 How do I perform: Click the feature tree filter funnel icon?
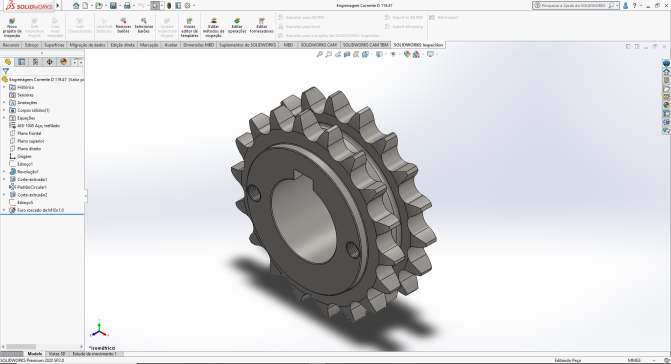coord(6,71)
